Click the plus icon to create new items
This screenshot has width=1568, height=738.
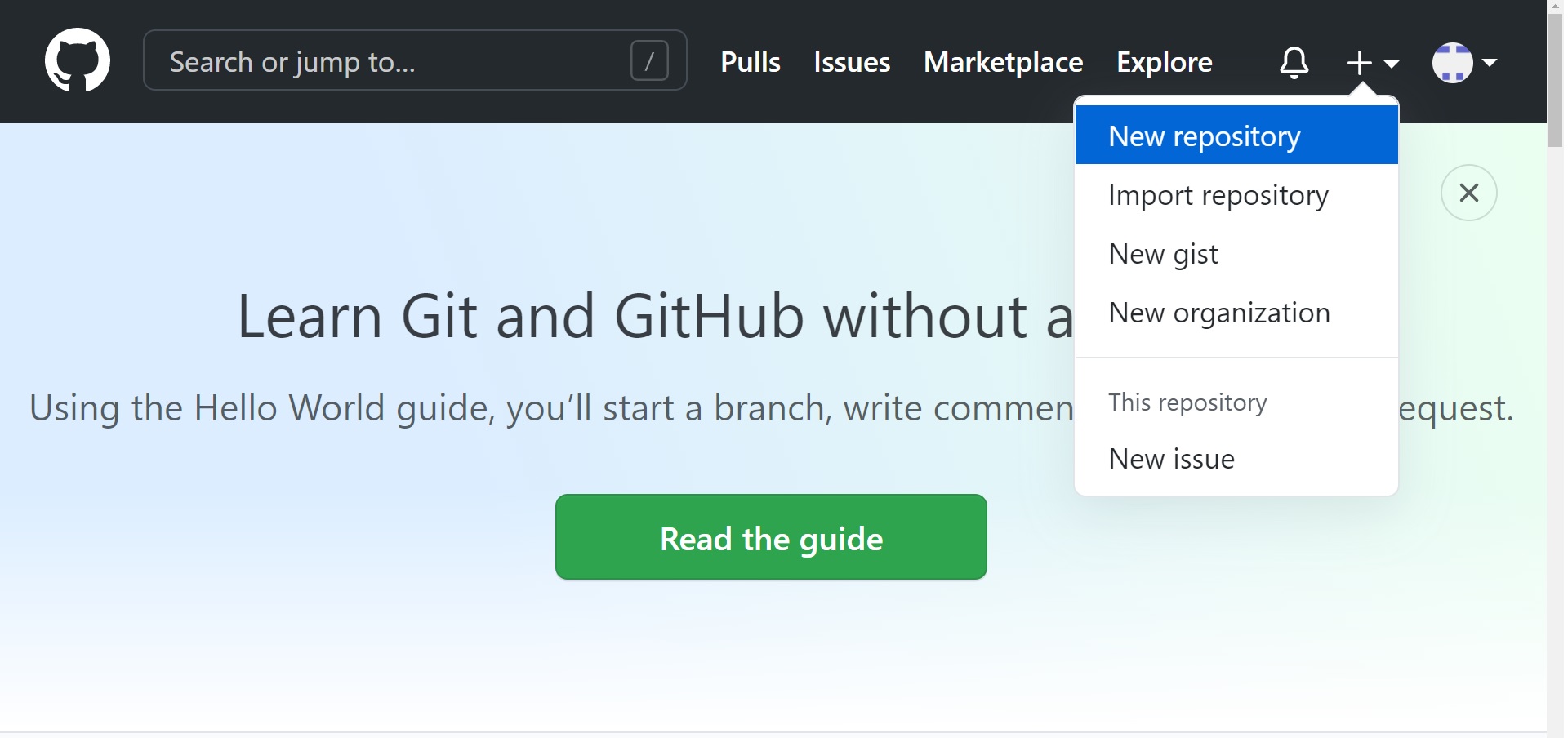click(1359, 62)
